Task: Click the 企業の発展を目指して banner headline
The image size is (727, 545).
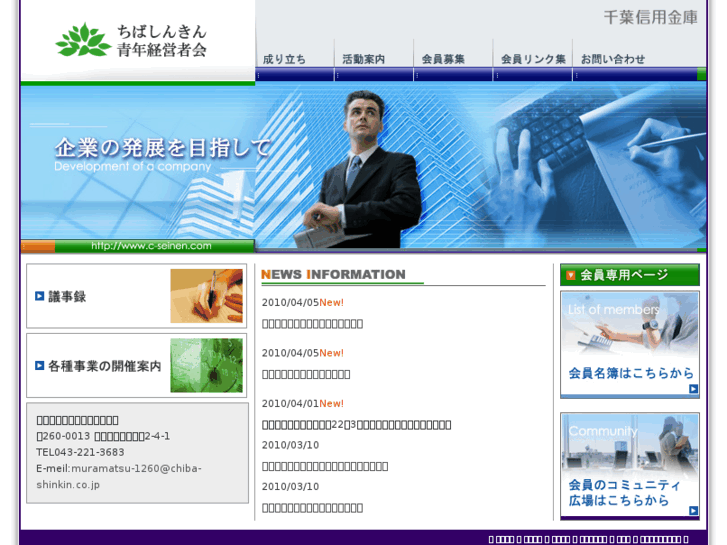Action: tap(163, 148)
